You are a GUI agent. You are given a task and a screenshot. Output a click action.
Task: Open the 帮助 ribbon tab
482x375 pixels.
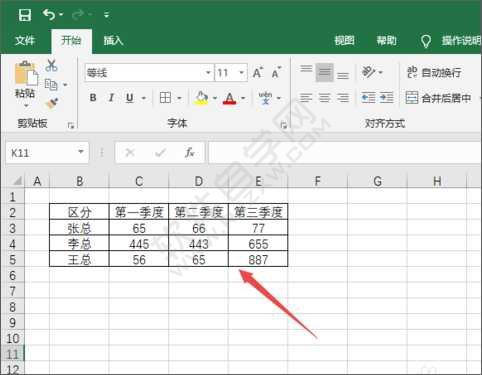(386, 41)
